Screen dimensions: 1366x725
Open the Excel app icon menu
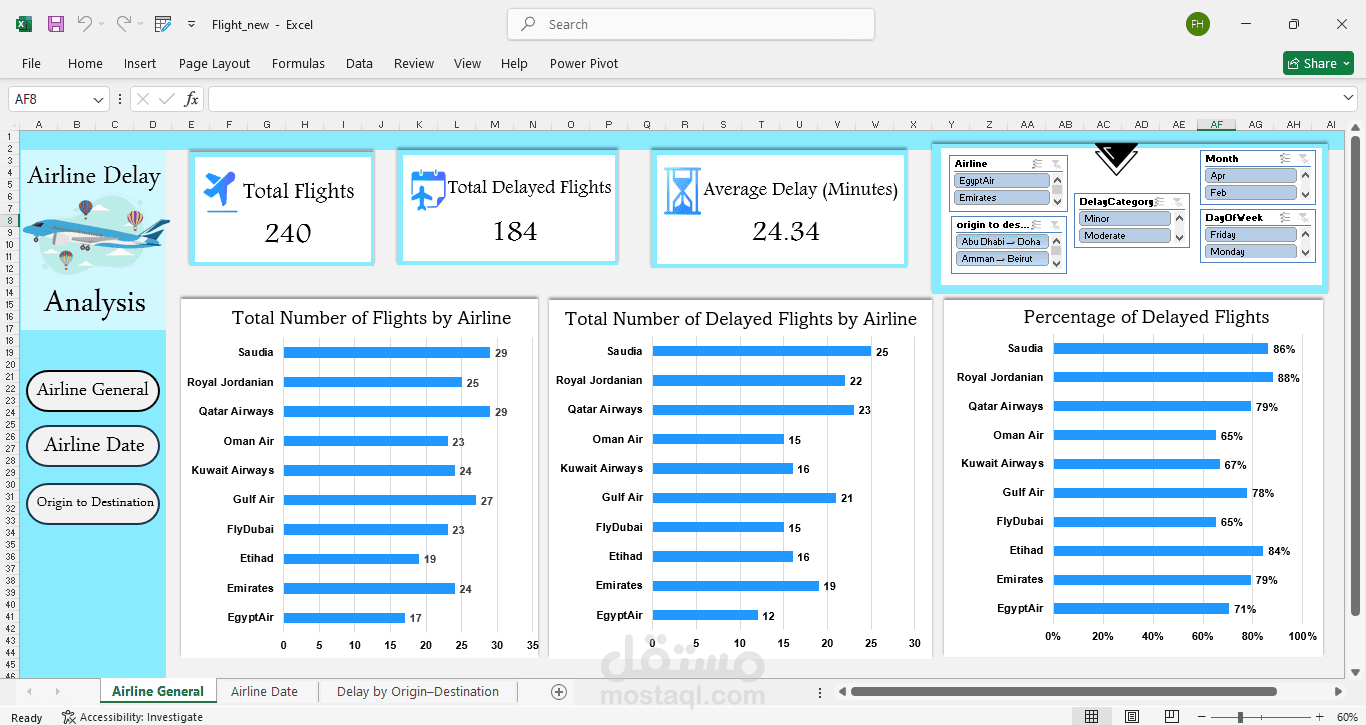pyautogui.click(x=23, y=24)
